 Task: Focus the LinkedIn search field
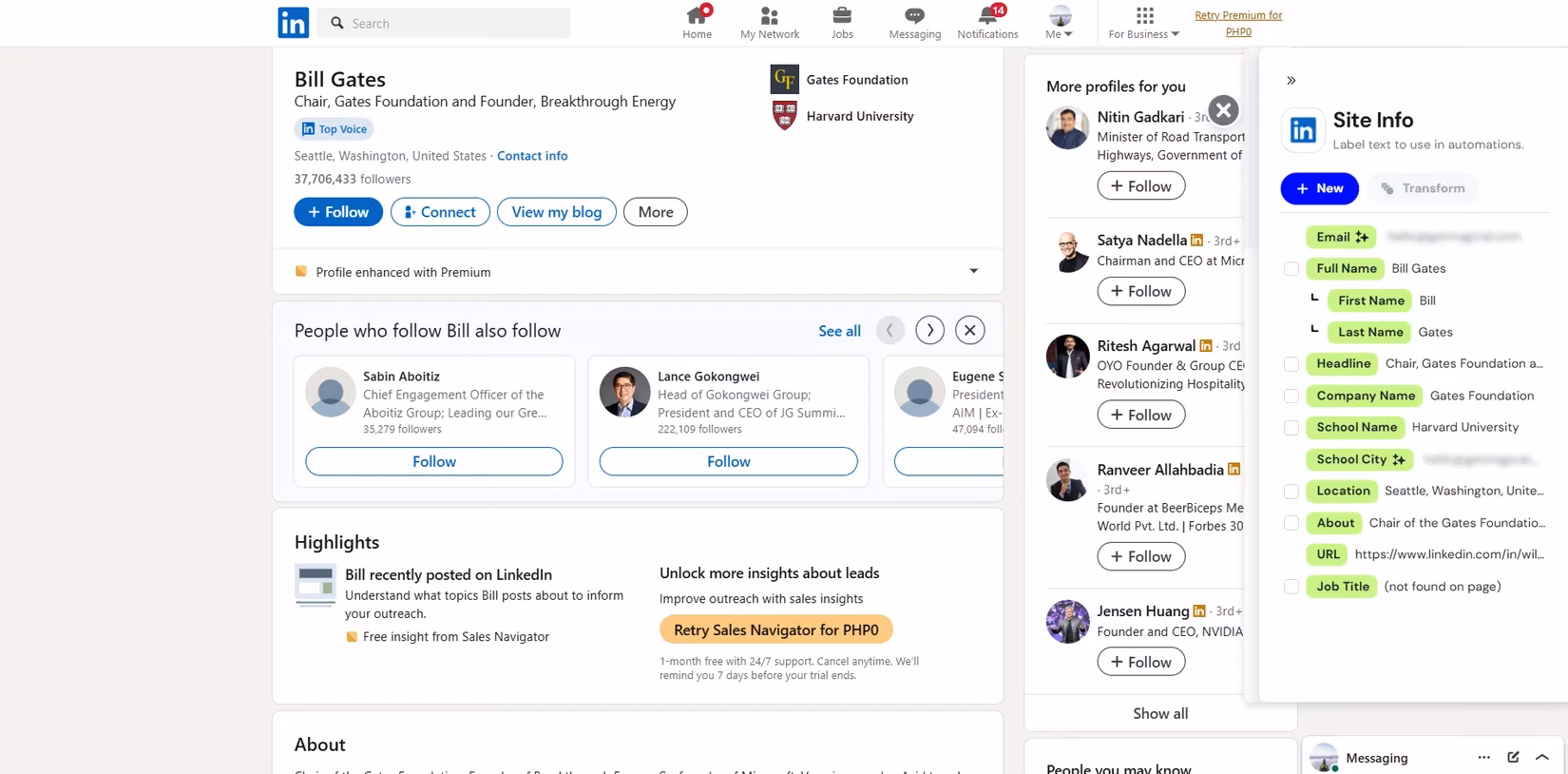point(444,23)
